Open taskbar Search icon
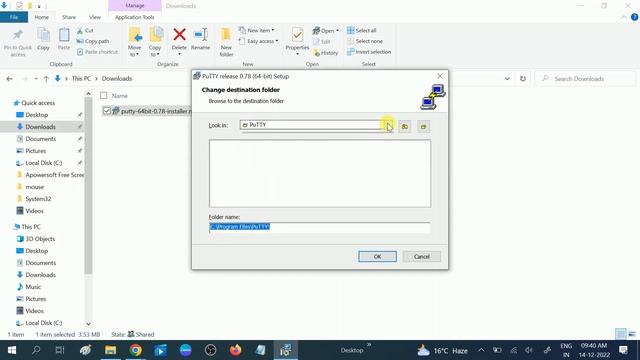Screen dimensions: 640x360 [x=36, y=350]
